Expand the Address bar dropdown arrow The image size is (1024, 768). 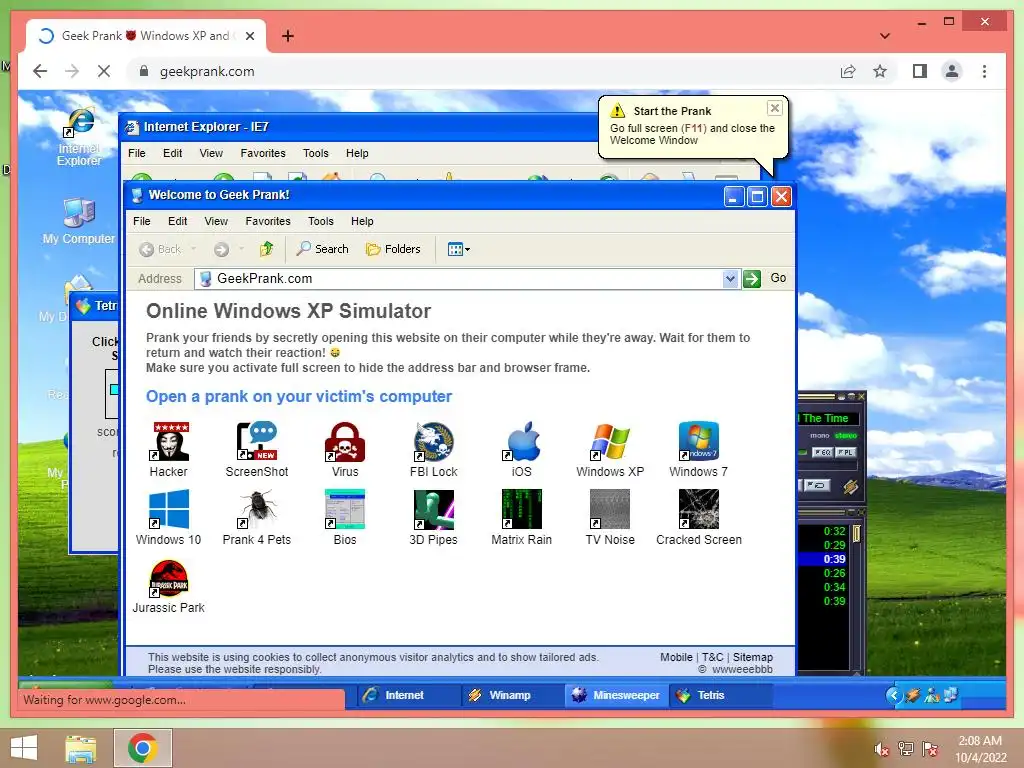pos(730,279)
